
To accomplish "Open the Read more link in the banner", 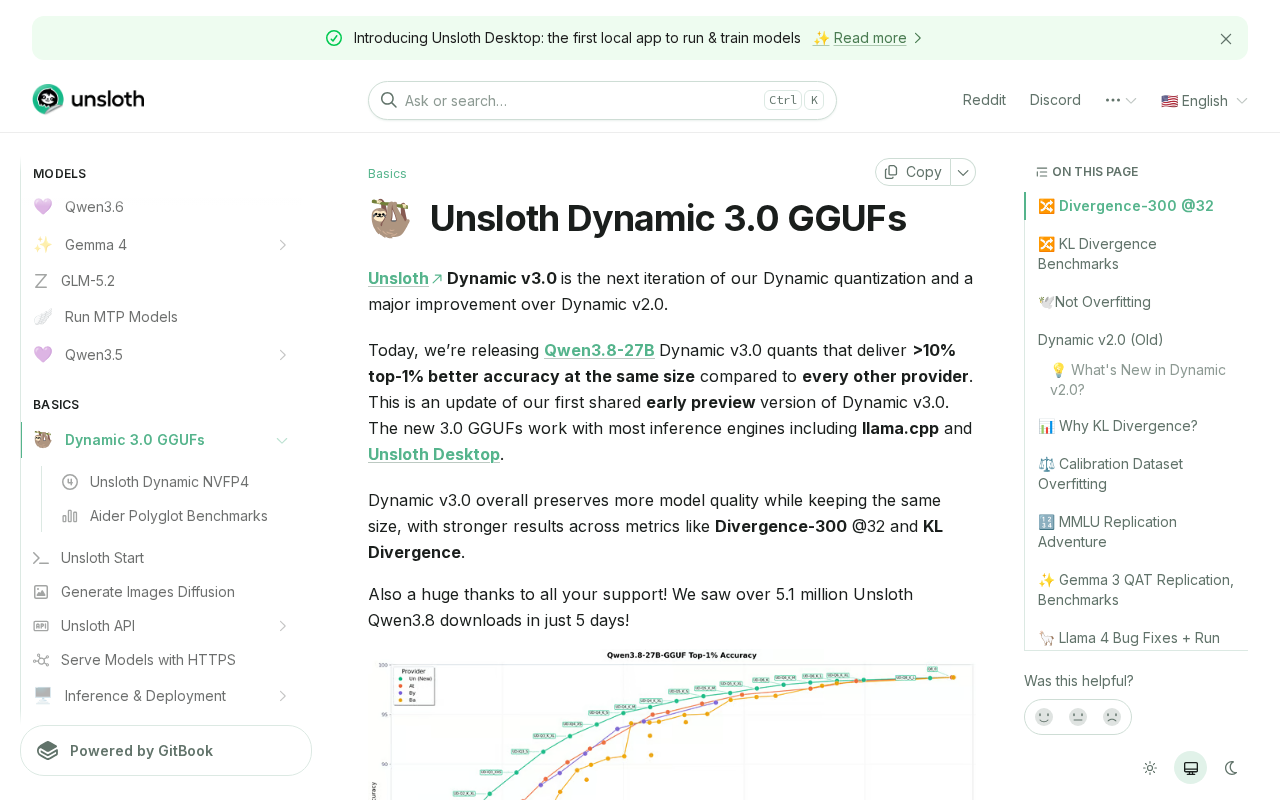I will pos(869,38).
